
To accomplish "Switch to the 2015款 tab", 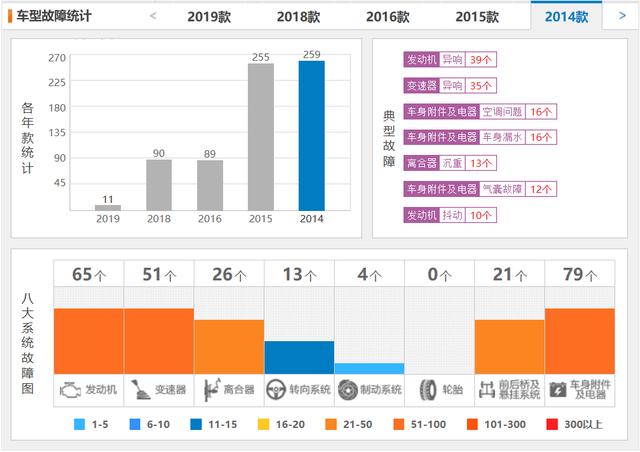I will [x=477, y=17].
